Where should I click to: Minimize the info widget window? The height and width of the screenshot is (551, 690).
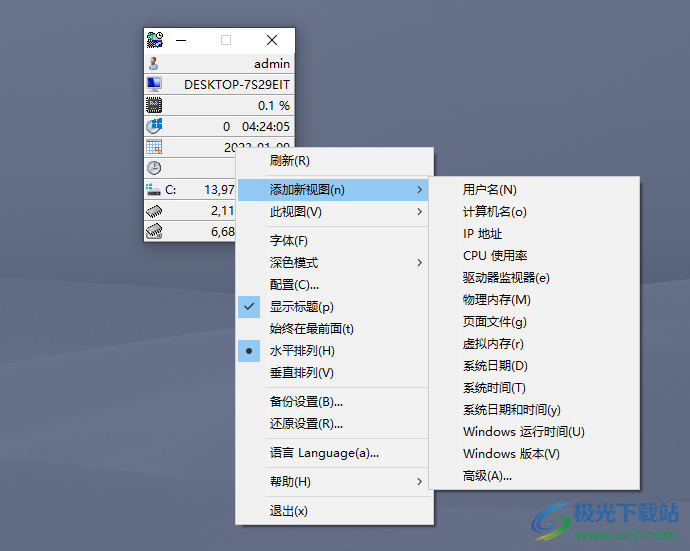[x=181, y=40]
